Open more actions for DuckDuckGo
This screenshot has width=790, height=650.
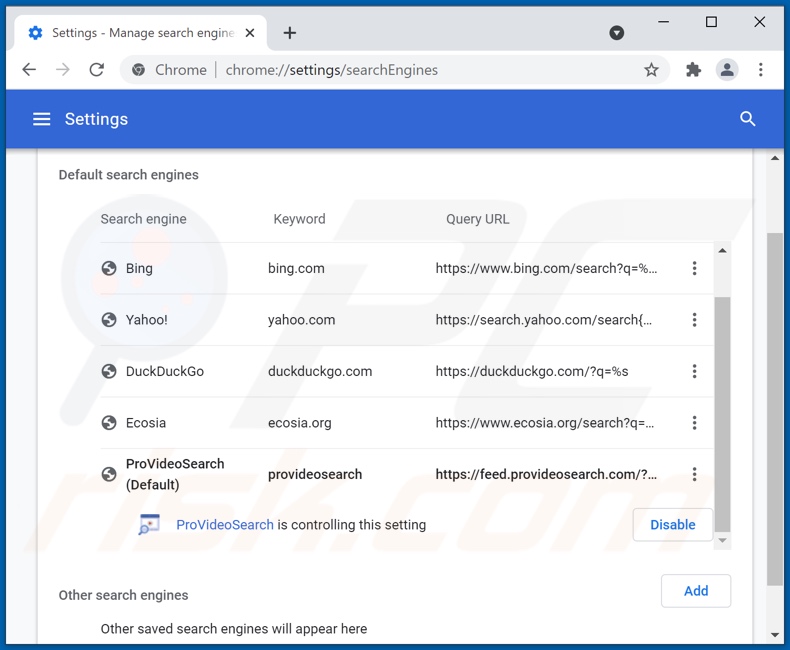[x=694, y=371]
